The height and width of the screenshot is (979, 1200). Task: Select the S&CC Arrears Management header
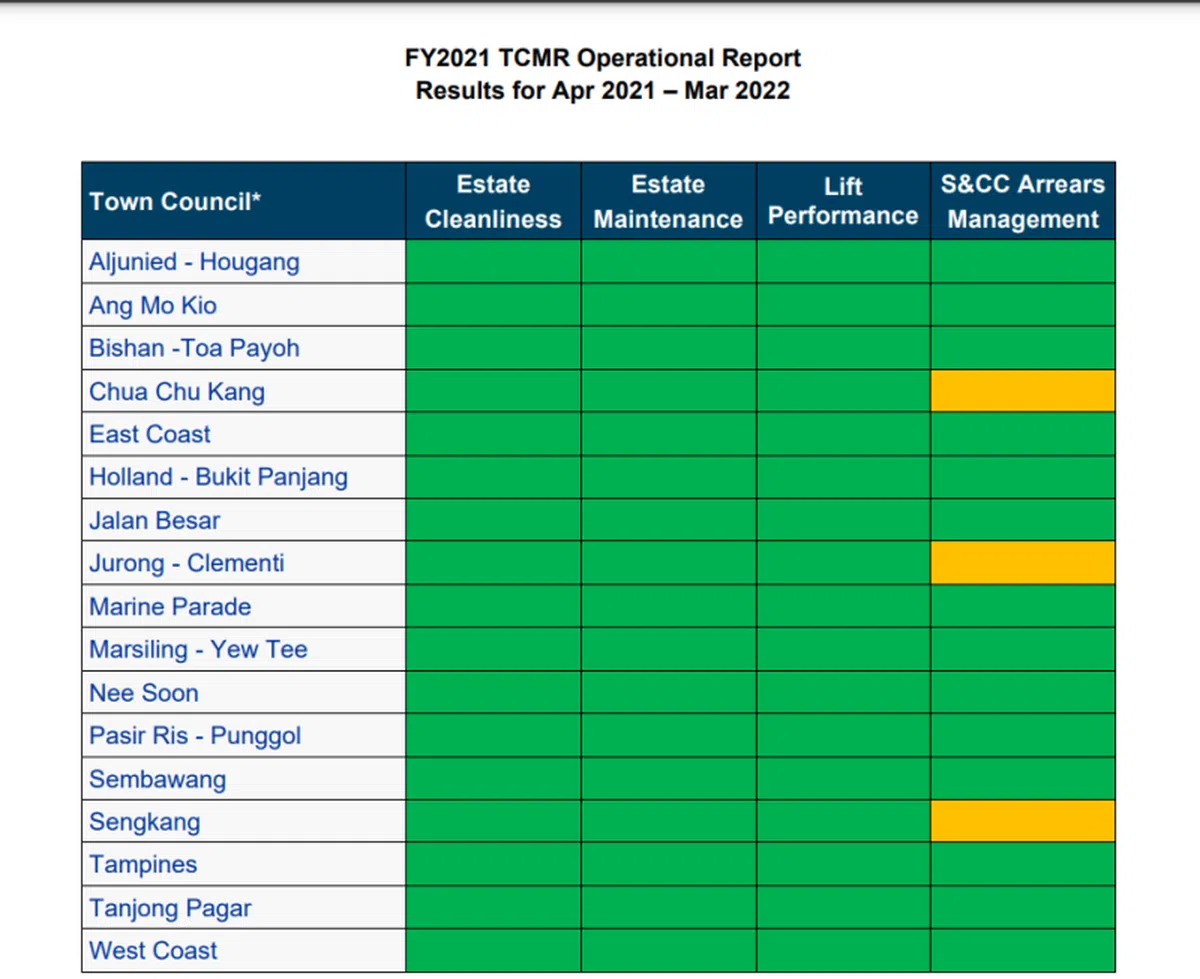point(1022,201)
